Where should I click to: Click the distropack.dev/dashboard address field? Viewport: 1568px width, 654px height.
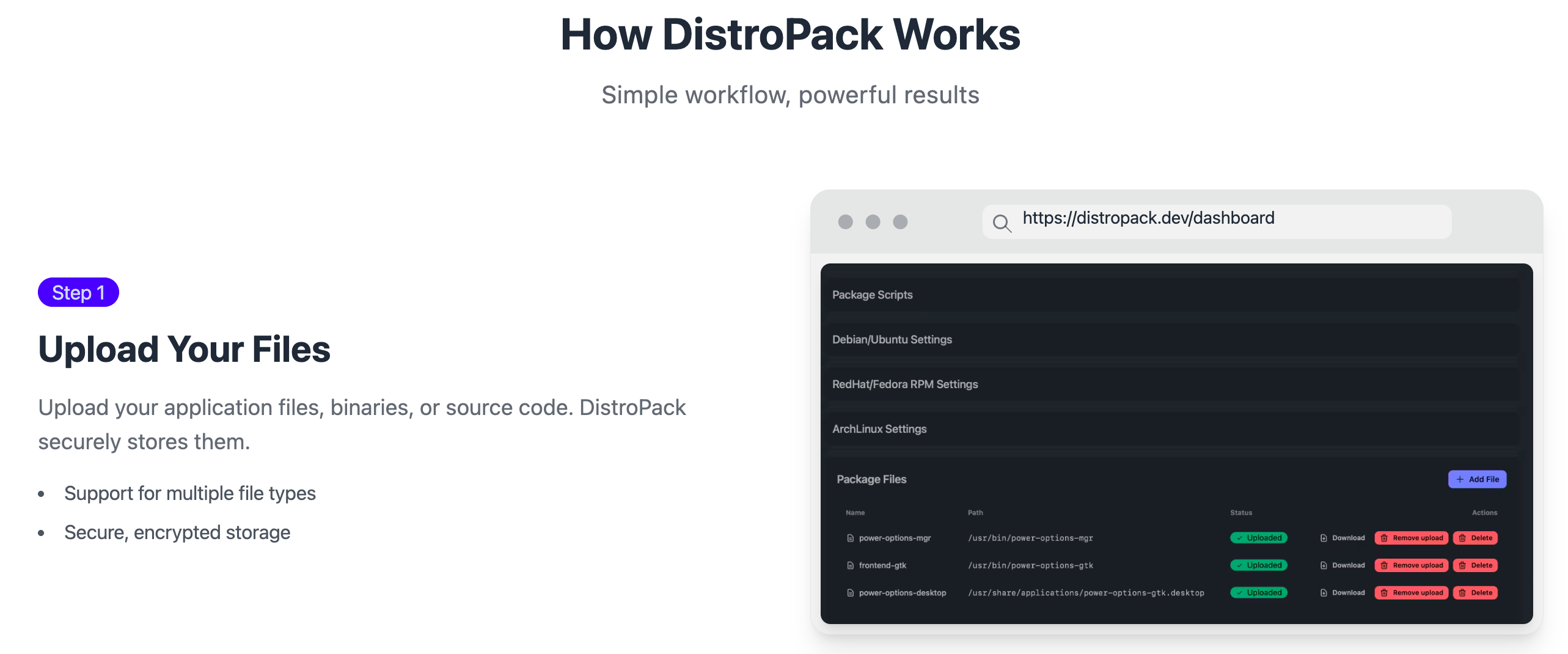click(1216, 219)
